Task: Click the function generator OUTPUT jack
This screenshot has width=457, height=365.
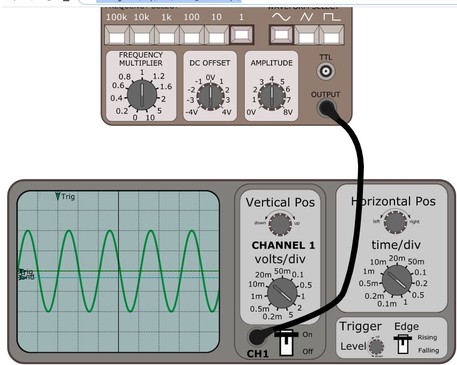Action: [326, 108]
